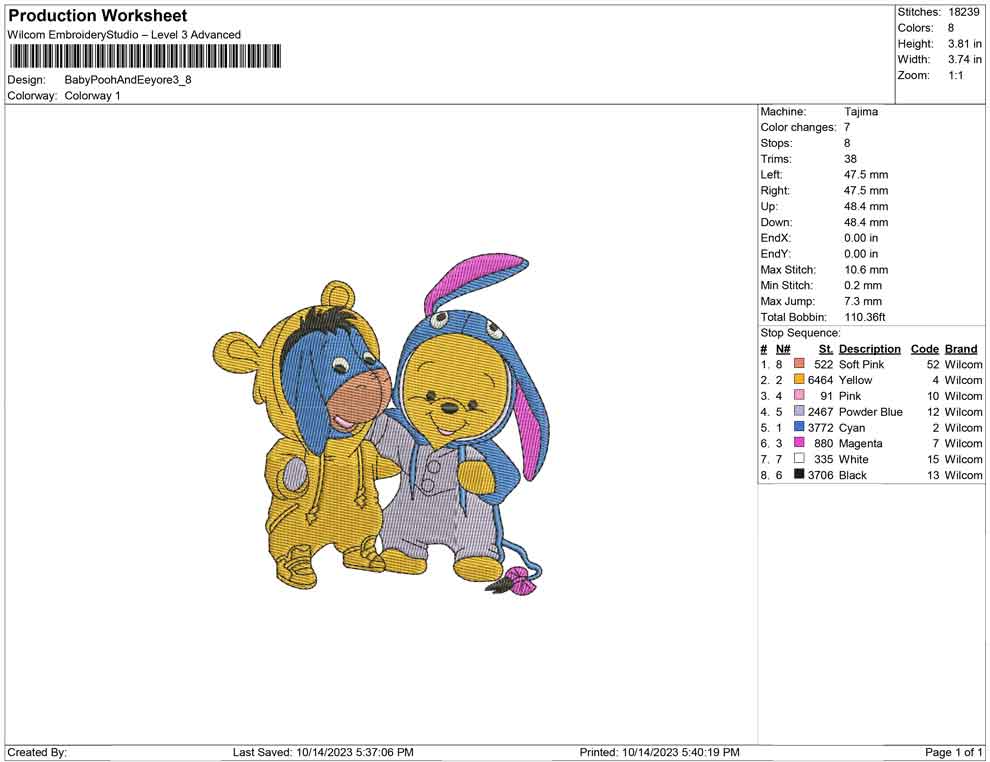Click design name 'BabyPoohAndEeyore3_8'

pyautogui.click(x=128, y=80)
